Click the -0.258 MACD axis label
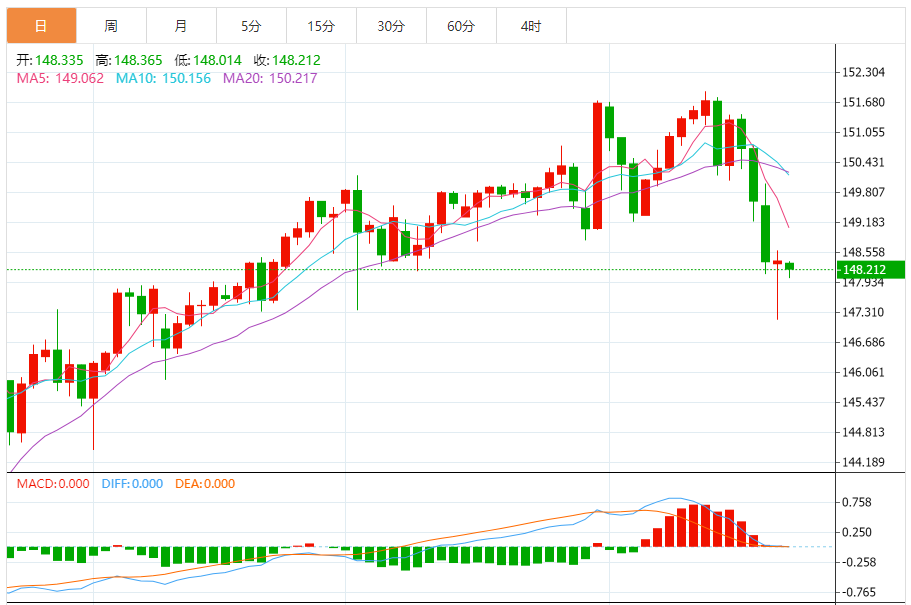Viewport: 911px width, 605px height. [x=859, y=563]
